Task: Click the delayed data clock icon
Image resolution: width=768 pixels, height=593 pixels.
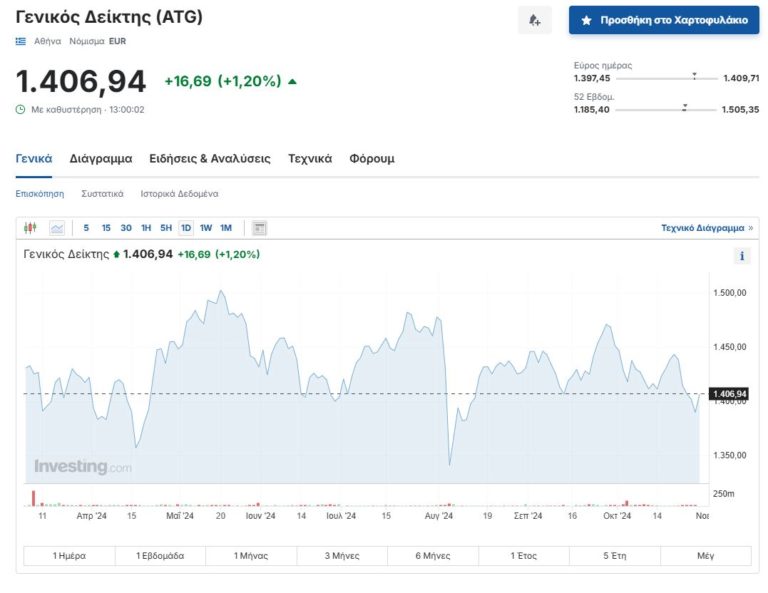Action: [20, 109]
